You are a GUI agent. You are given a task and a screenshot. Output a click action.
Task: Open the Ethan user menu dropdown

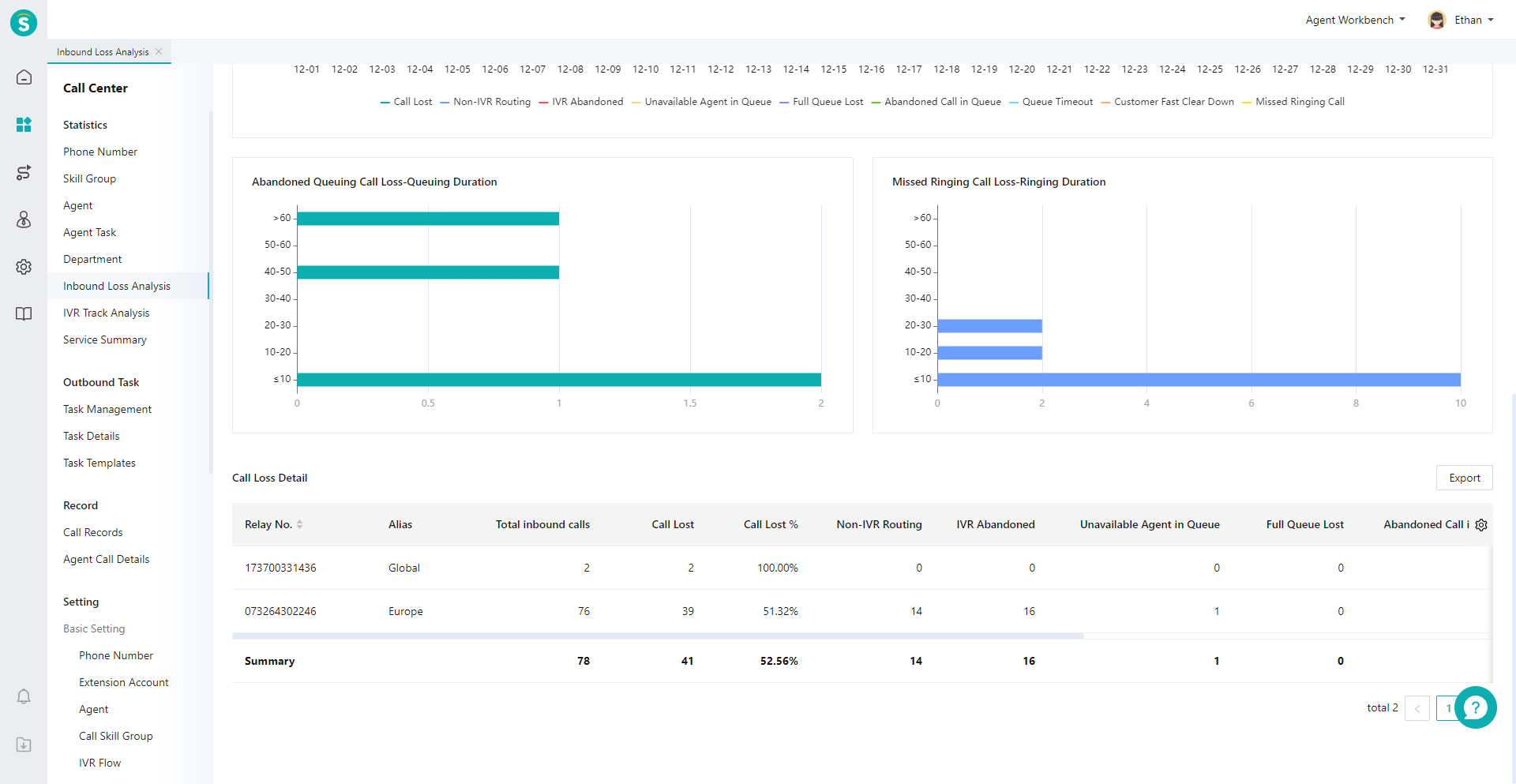(1474, 20)
